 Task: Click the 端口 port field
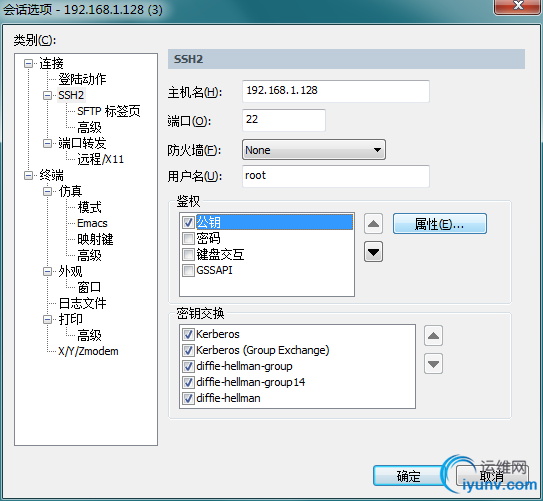pyautogui.click(x=284, y=120)
